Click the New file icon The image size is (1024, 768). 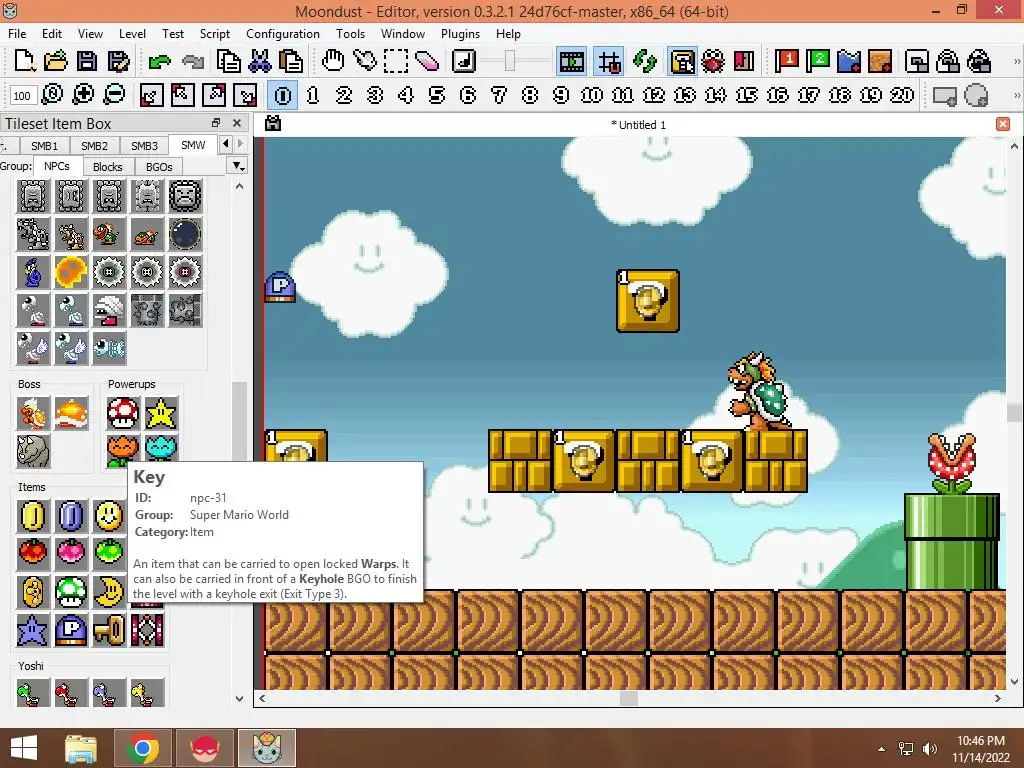click(x=24, y=61)
